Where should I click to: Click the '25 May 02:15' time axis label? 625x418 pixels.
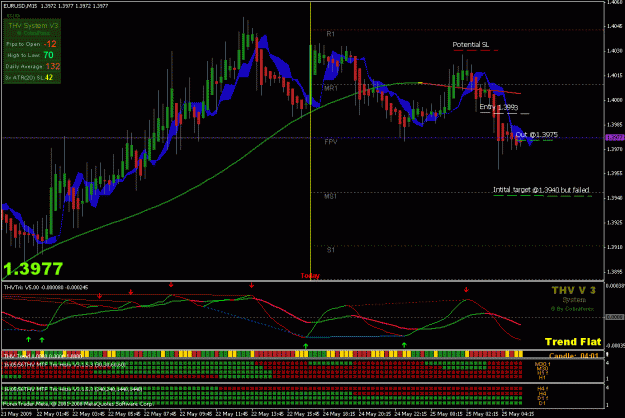[482, 414]
